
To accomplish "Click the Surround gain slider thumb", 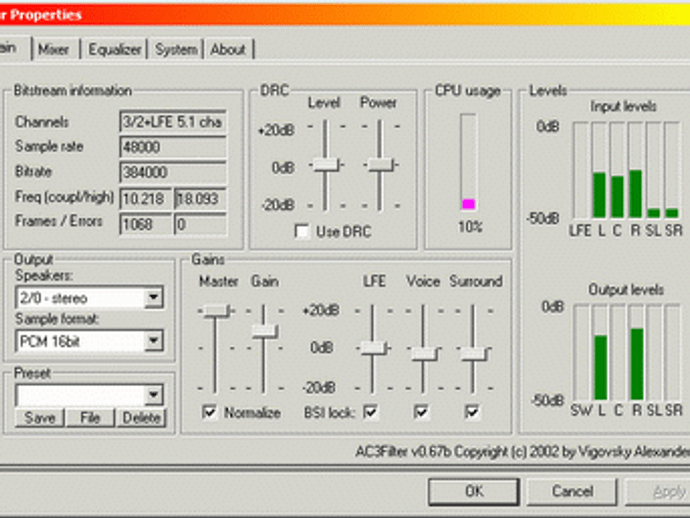I will tap(474, 353).
